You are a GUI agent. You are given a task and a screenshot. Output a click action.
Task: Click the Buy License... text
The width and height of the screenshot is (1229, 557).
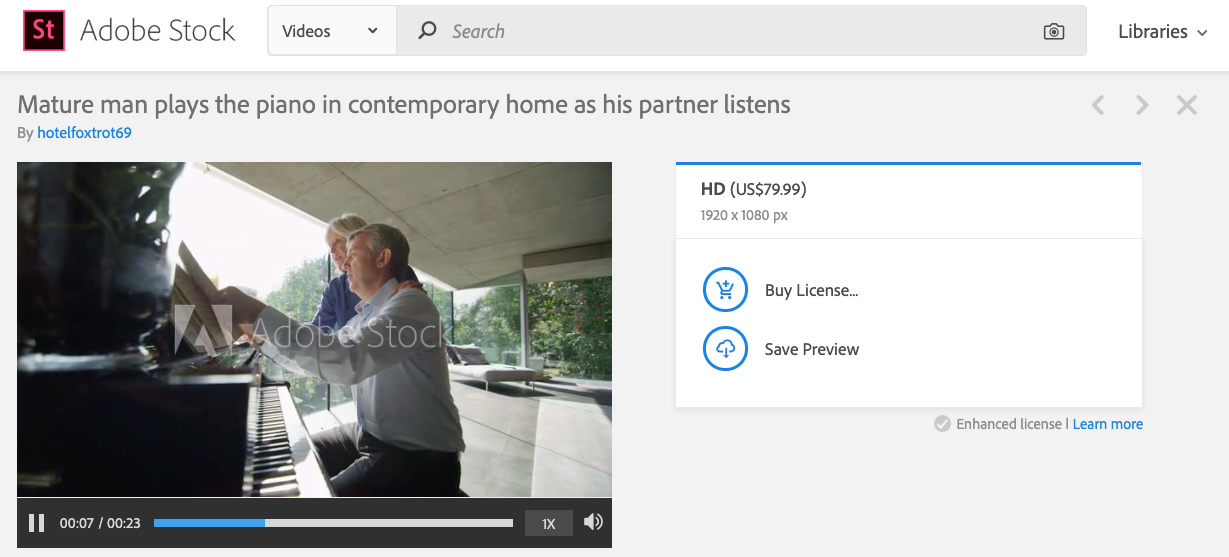pos(812,291)
